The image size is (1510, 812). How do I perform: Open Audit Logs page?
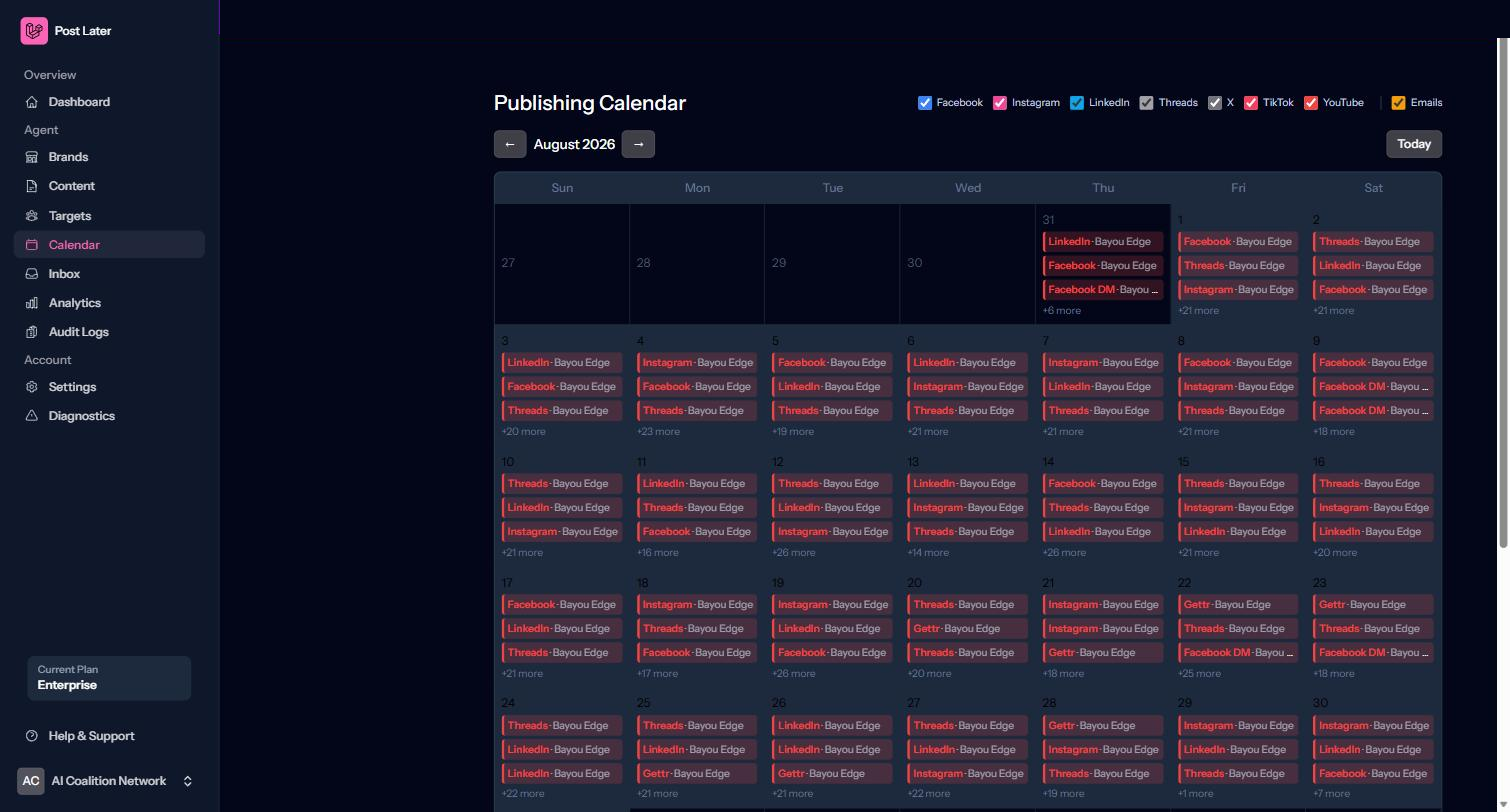pos(109,332)
